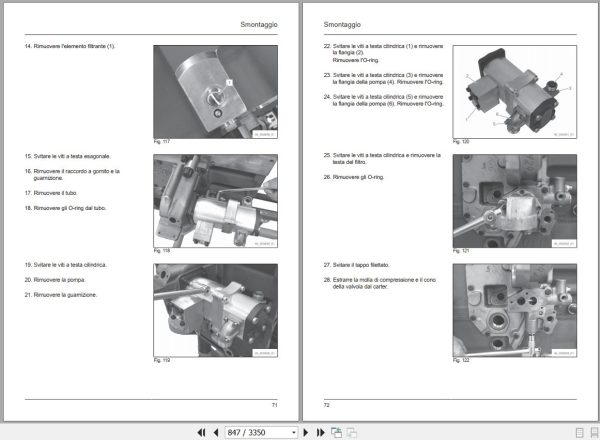Go to the next page
This screenshot has width=600, height=440.
[x=305, y=432]
